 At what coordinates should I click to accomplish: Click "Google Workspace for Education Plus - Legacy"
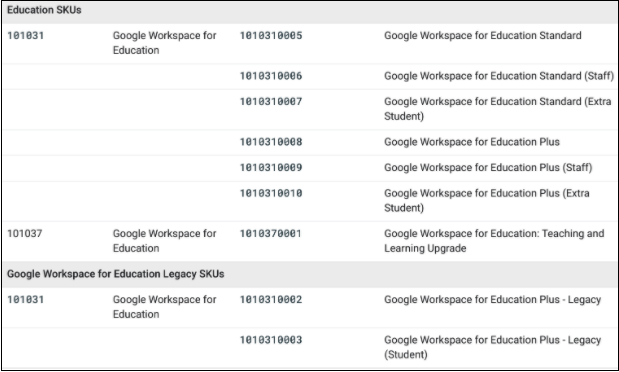(492, 299)
